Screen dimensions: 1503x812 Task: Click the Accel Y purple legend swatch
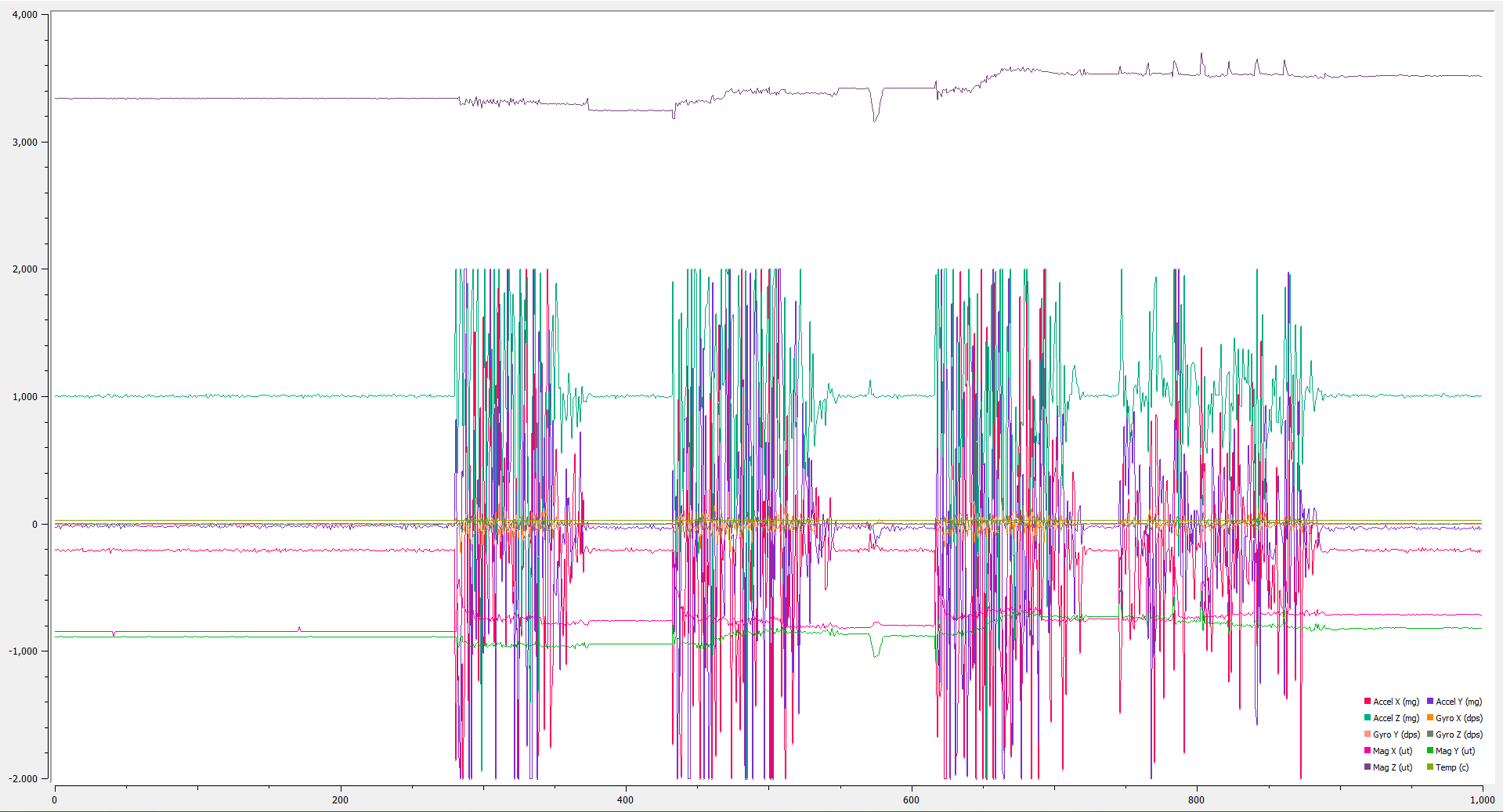(1430, 702)
